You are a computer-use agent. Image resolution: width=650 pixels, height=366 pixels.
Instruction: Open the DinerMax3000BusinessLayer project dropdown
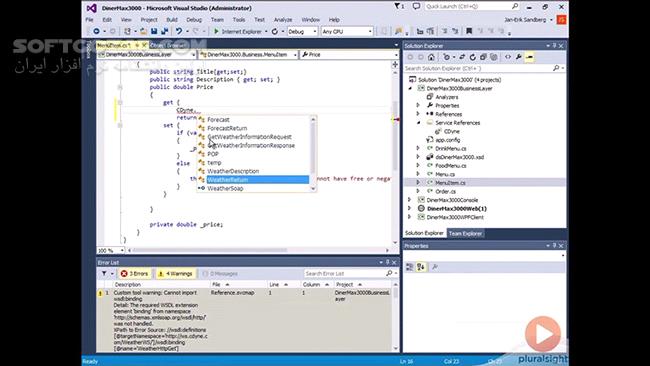tap(147, 54)
